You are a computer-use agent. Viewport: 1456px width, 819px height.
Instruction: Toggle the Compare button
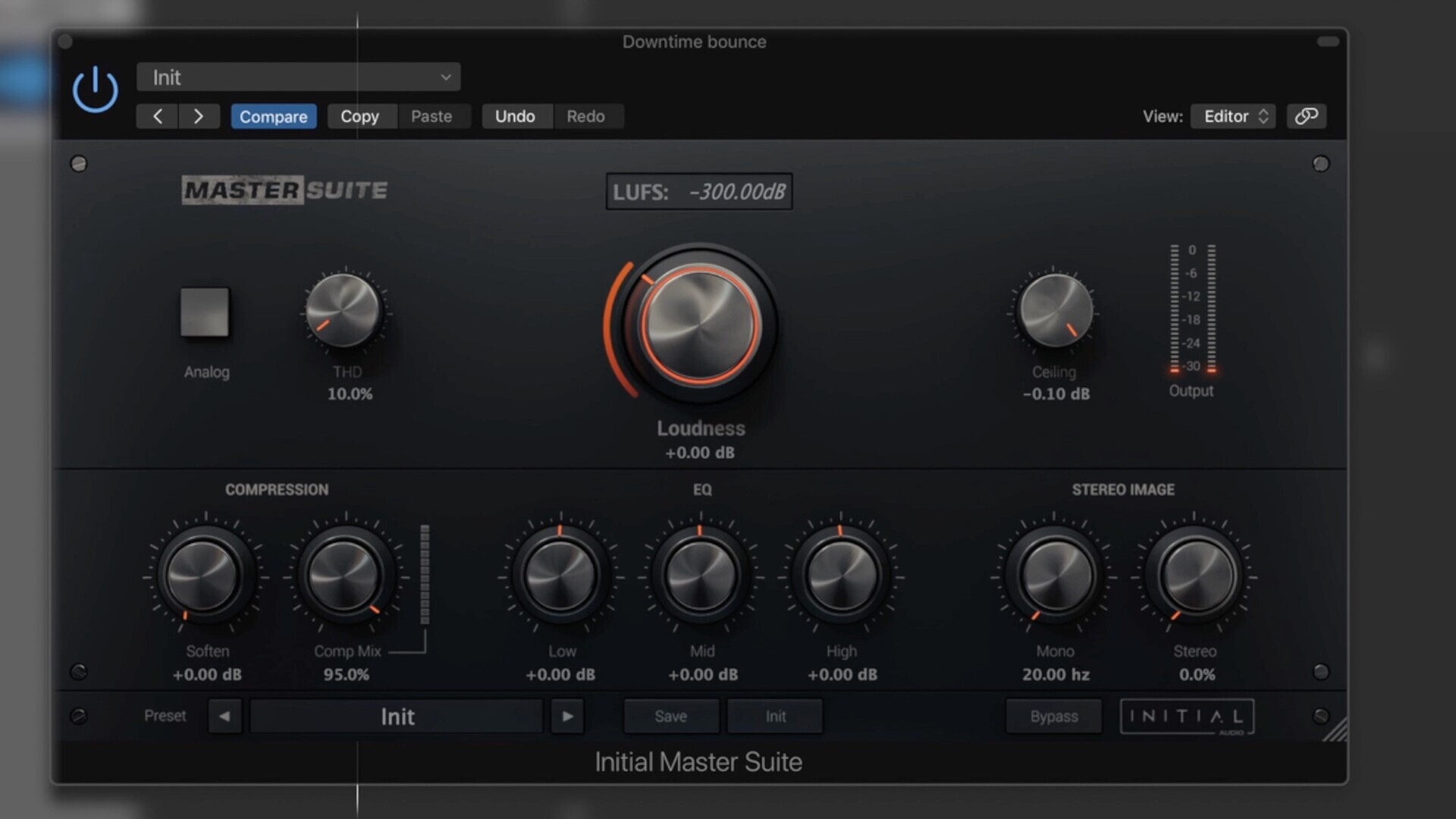pos(274,116)
